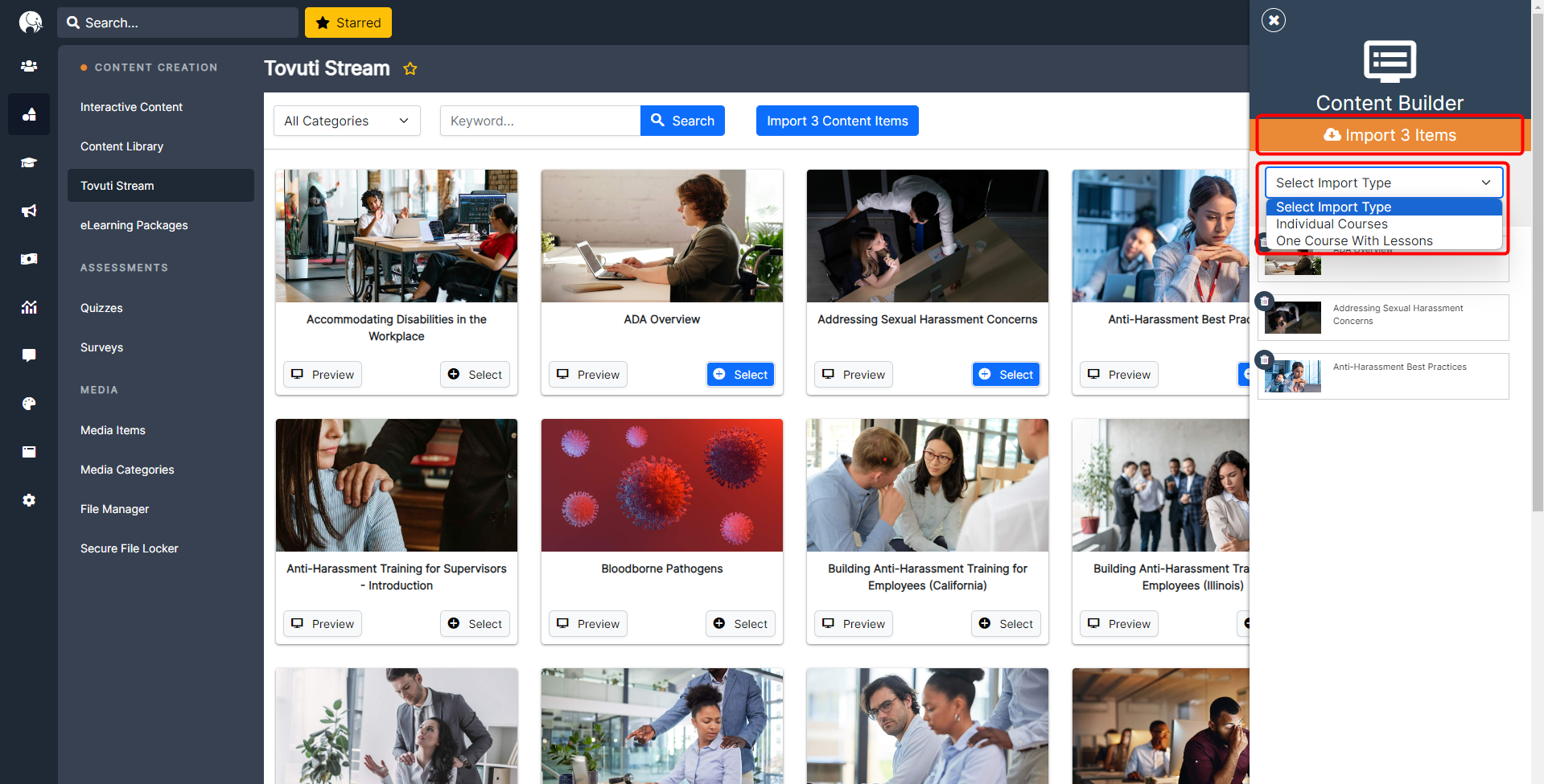Click Accommodating Disabilities card image
Image resolution: width=1544 pixels, height=784 pixels.
coord(397,236)
